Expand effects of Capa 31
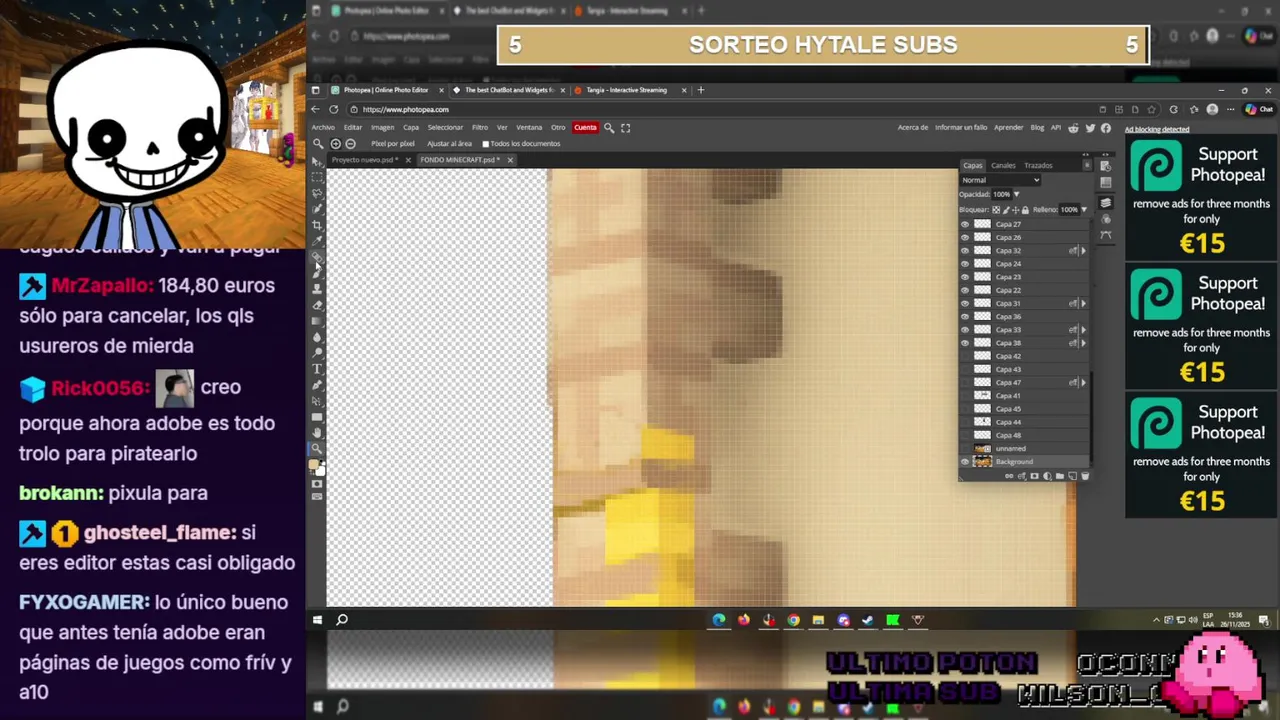1280x720 pixels. pyautogui.click(x=1084, y=304)
